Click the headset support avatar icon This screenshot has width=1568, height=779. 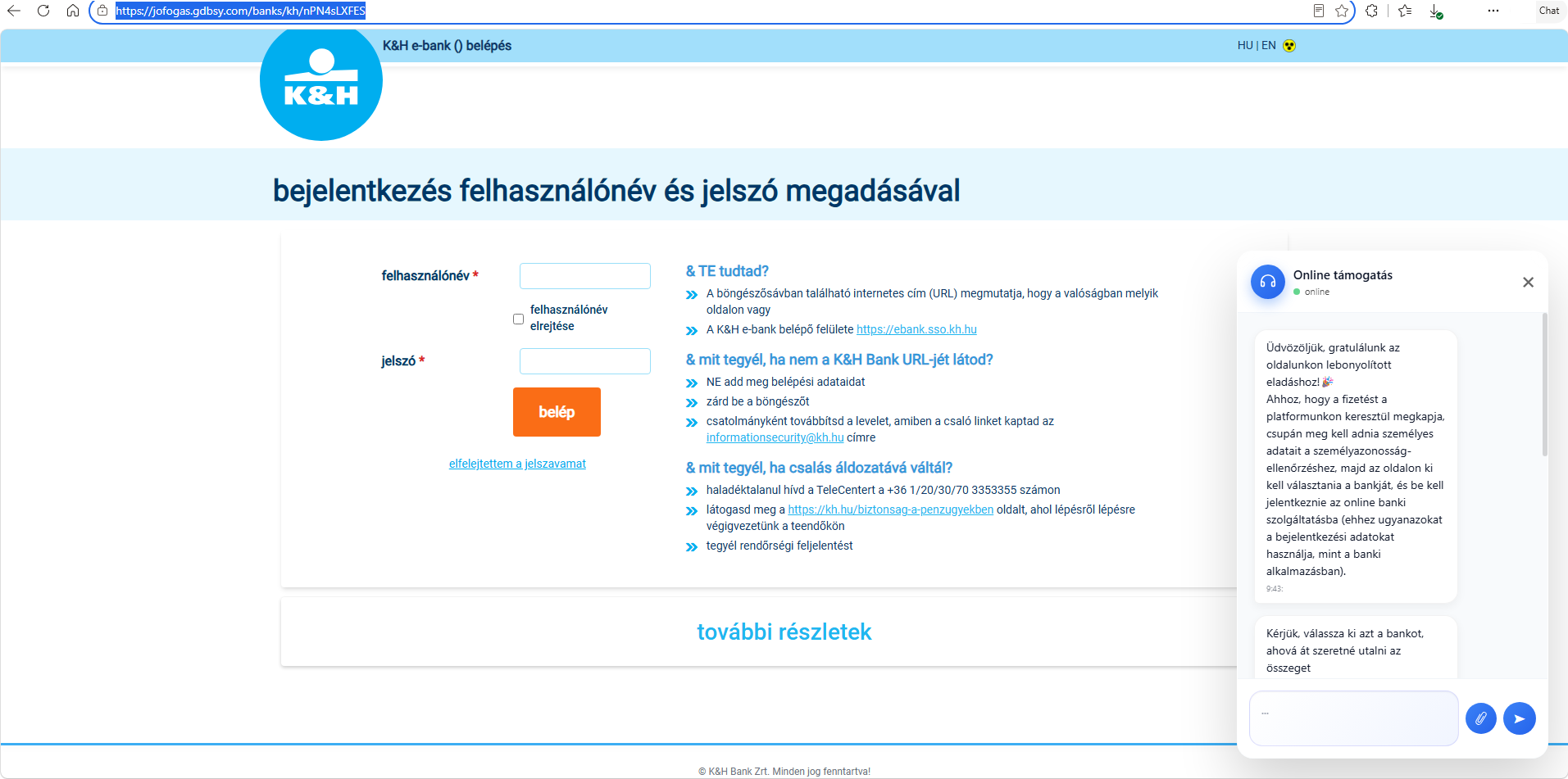(x=1267, y=282)
